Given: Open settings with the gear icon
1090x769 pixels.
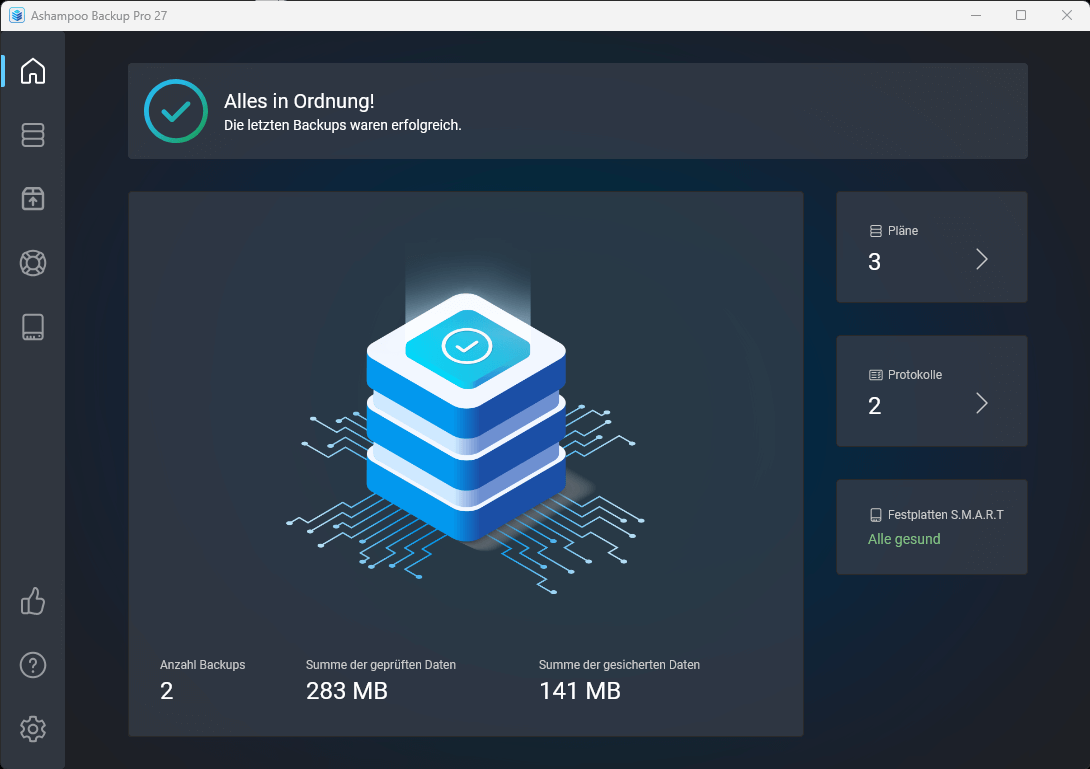Looking at the screenshot, I should click(33, 729).
